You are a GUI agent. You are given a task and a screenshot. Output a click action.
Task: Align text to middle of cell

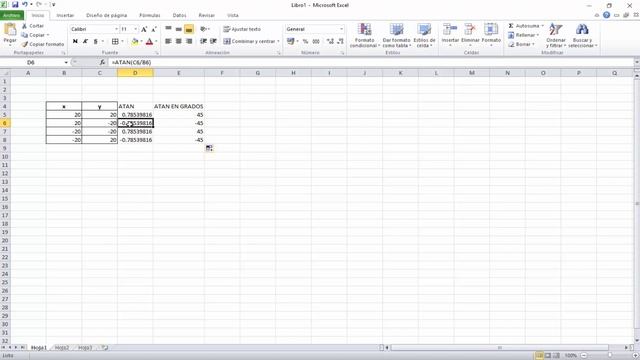178,29
